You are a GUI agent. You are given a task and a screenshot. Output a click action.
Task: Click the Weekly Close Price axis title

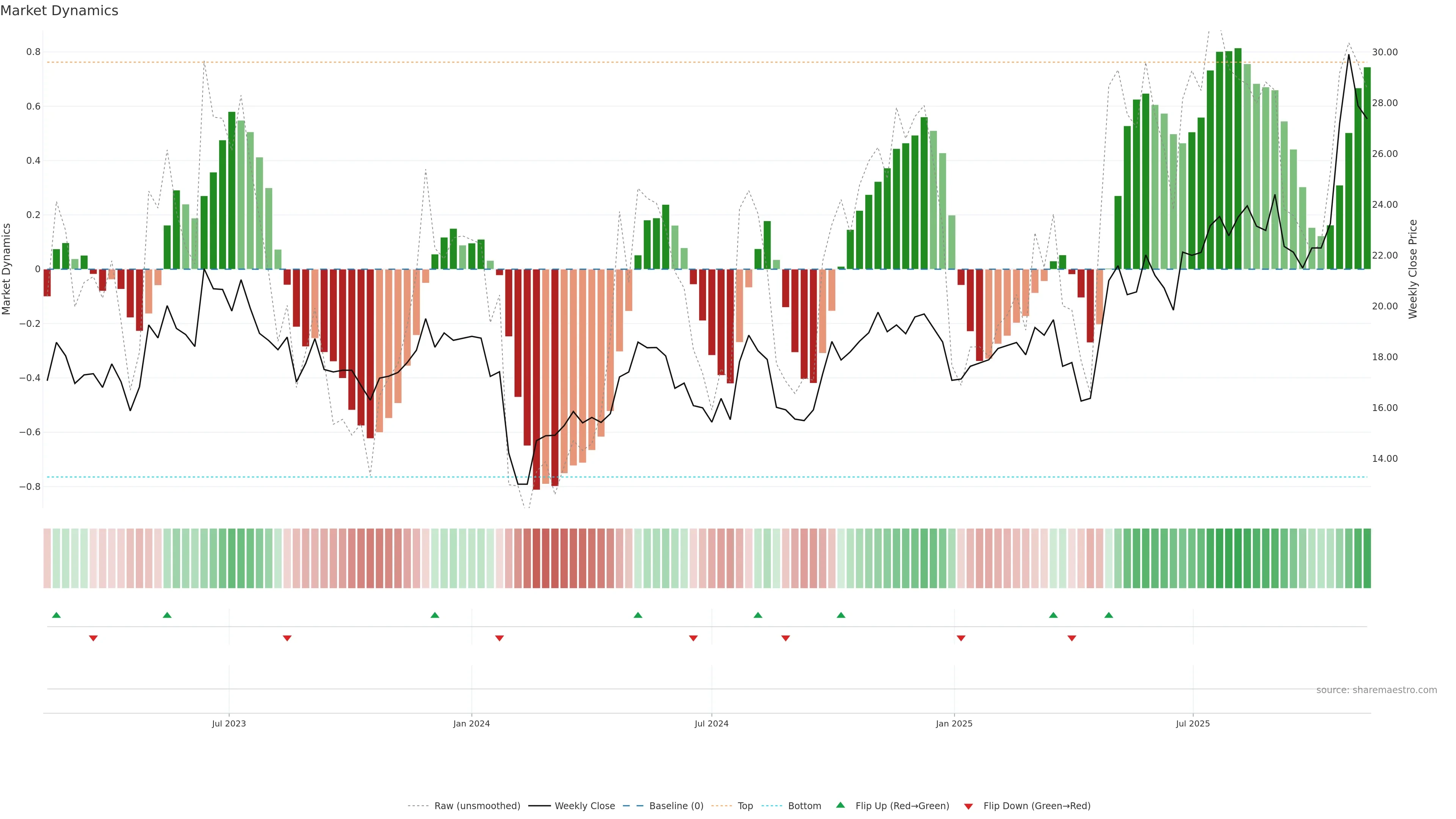coord(1412,269)
